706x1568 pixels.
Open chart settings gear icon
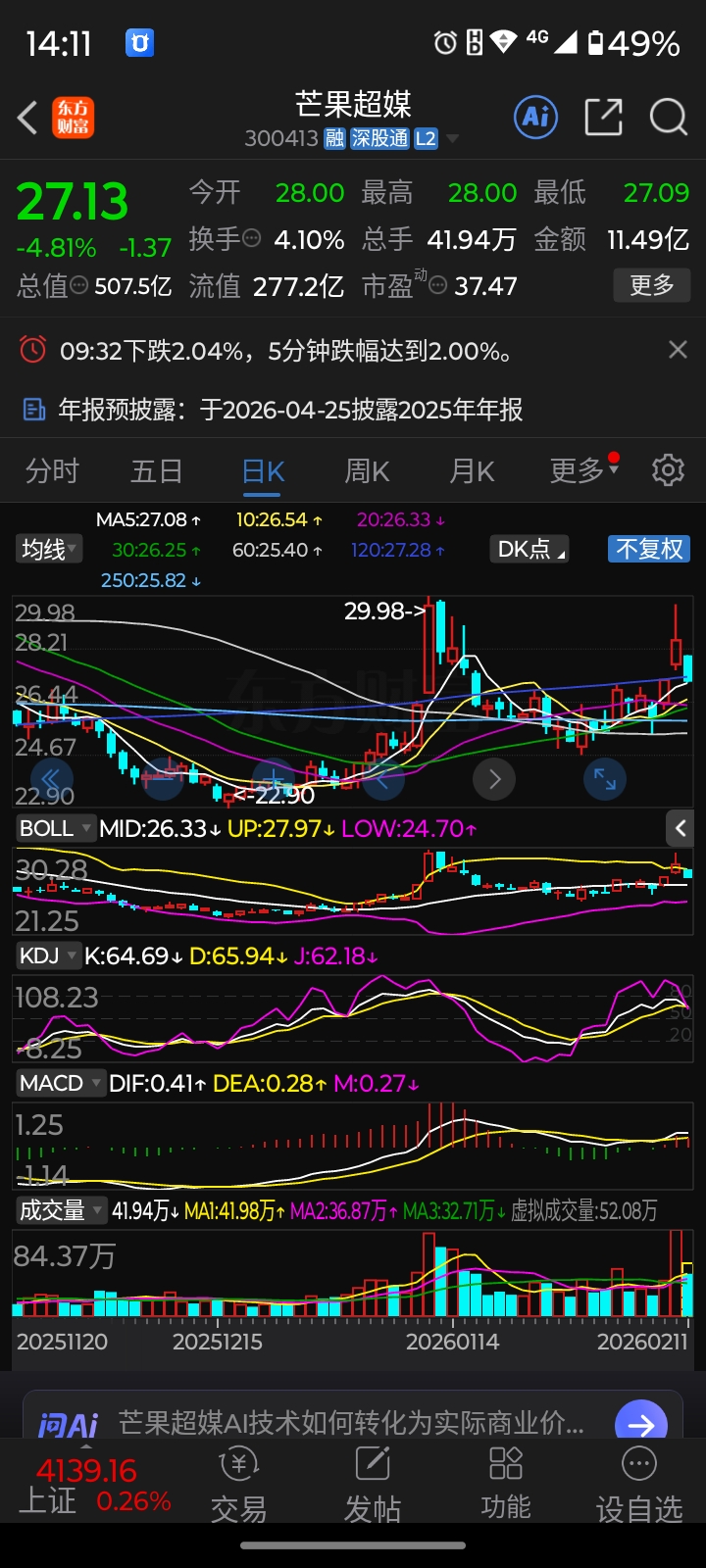[x=668, y=470]
